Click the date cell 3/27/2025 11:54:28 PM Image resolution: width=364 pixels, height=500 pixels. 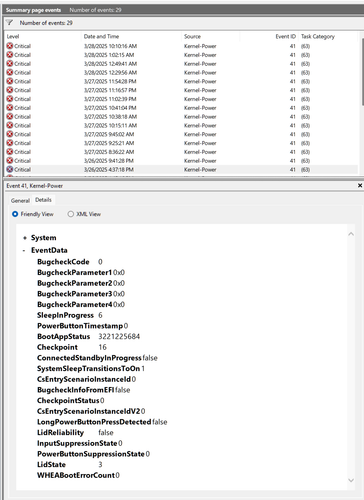[110, 81]
